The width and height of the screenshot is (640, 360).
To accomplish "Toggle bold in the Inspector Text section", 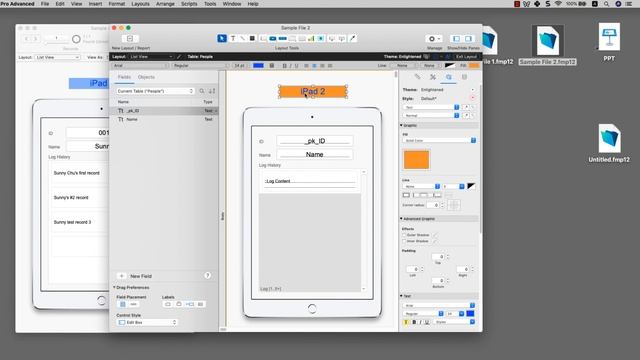I will tap(414, 322).
